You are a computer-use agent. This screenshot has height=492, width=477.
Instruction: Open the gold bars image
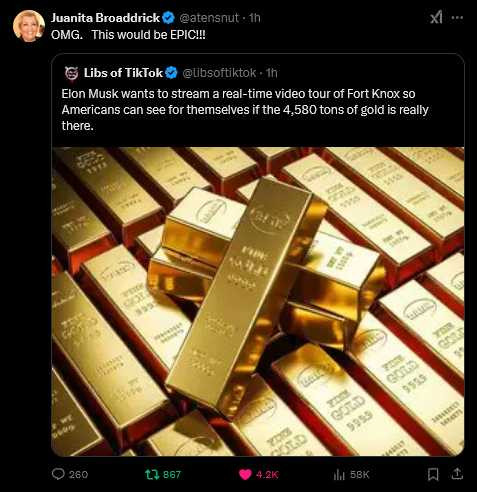pos(258,301)
